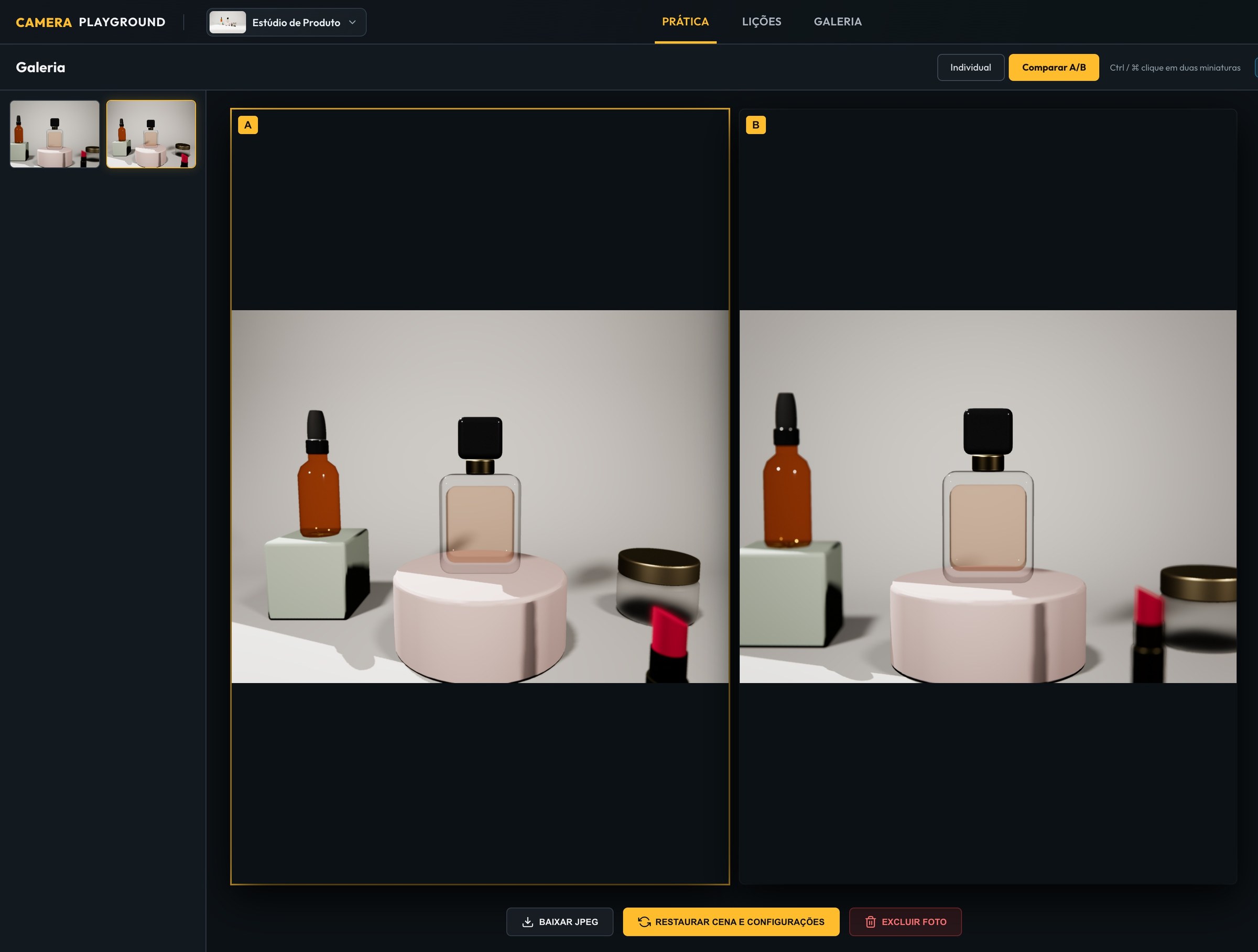Click the trash can icon
Screen dimensions: 1258x952
point(870,921)
